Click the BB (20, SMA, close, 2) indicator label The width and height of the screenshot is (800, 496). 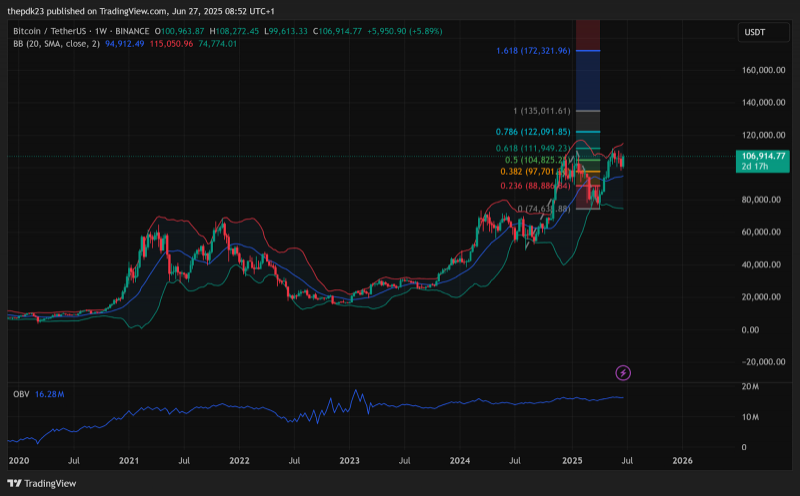click(x=57, y=44)
